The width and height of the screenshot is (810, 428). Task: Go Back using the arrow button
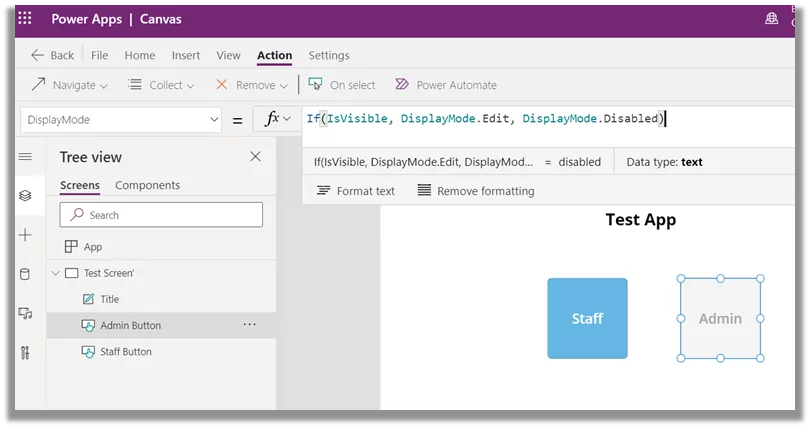52,55
